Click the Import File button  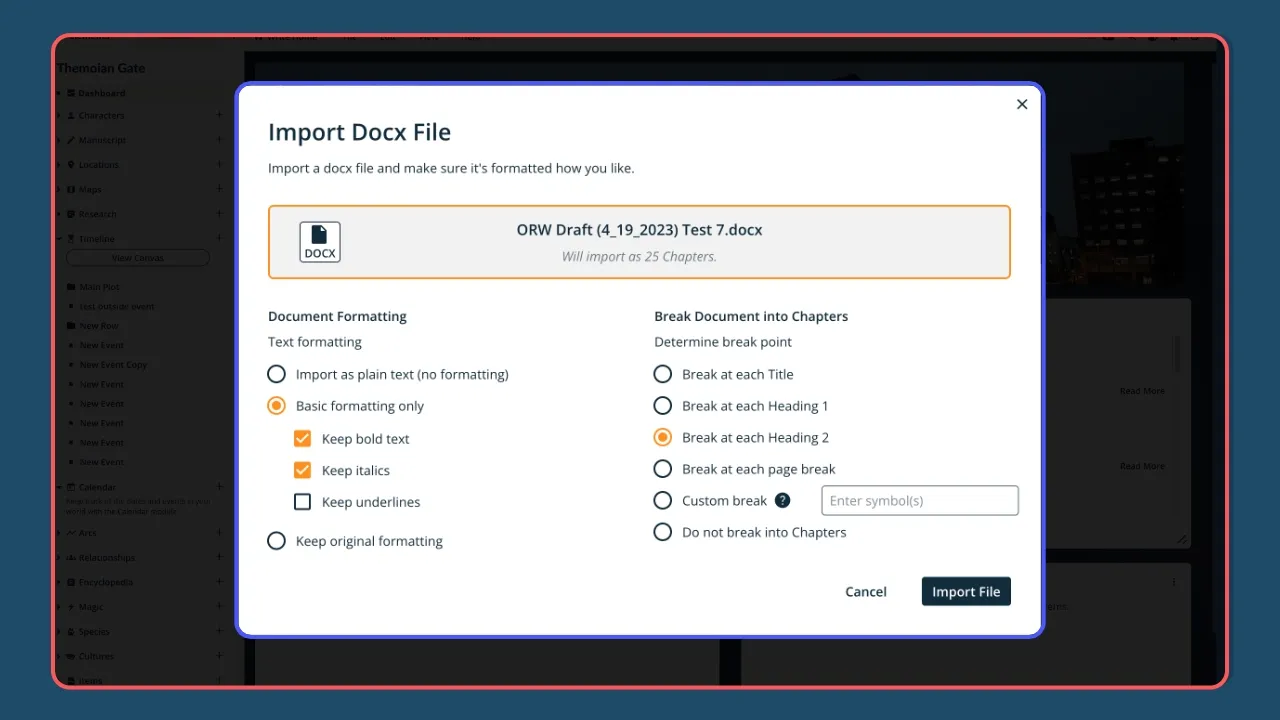[965, 591]
